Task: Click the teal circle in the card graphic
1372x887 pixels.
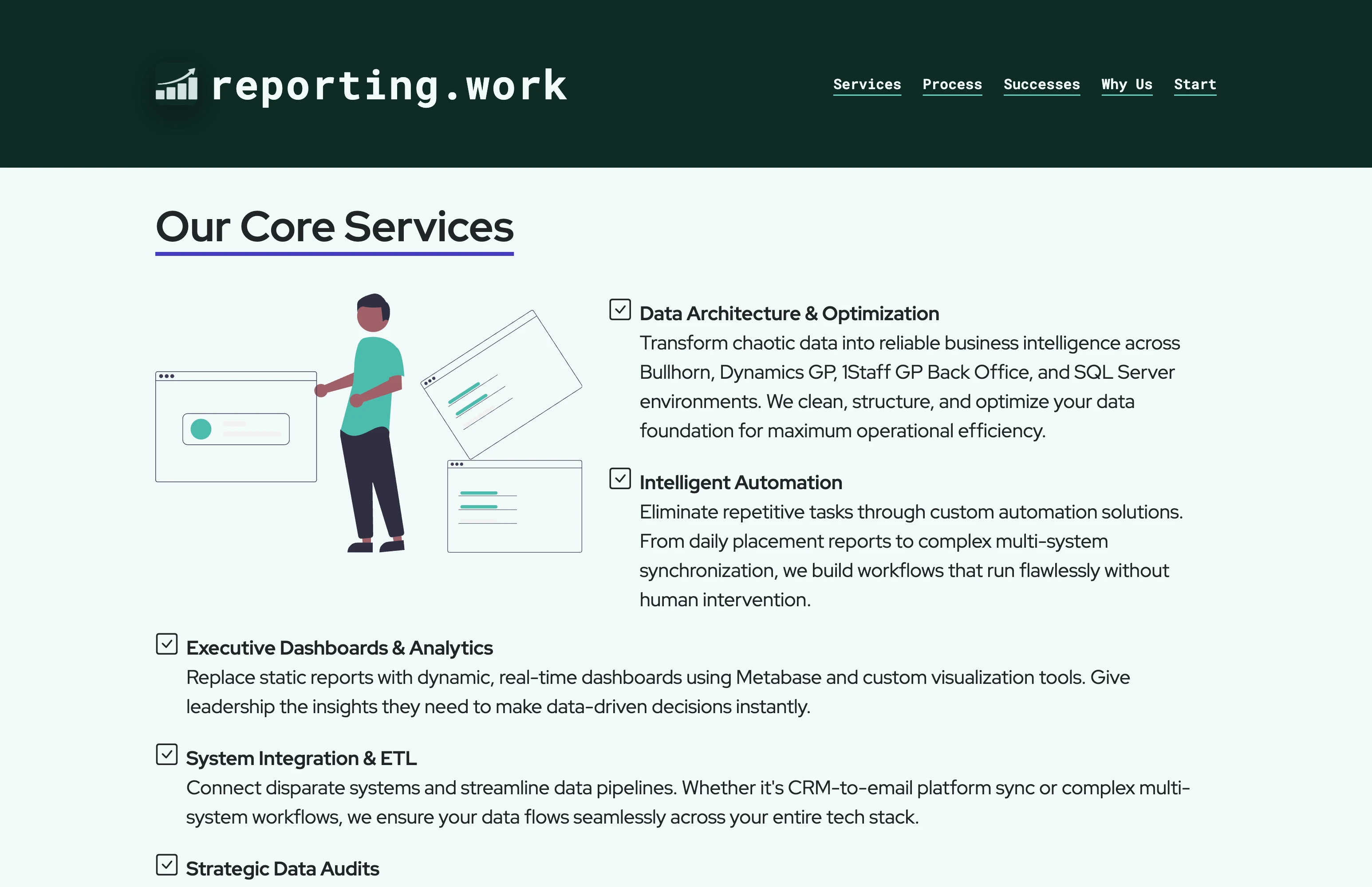Action: [x=201, y=428]
